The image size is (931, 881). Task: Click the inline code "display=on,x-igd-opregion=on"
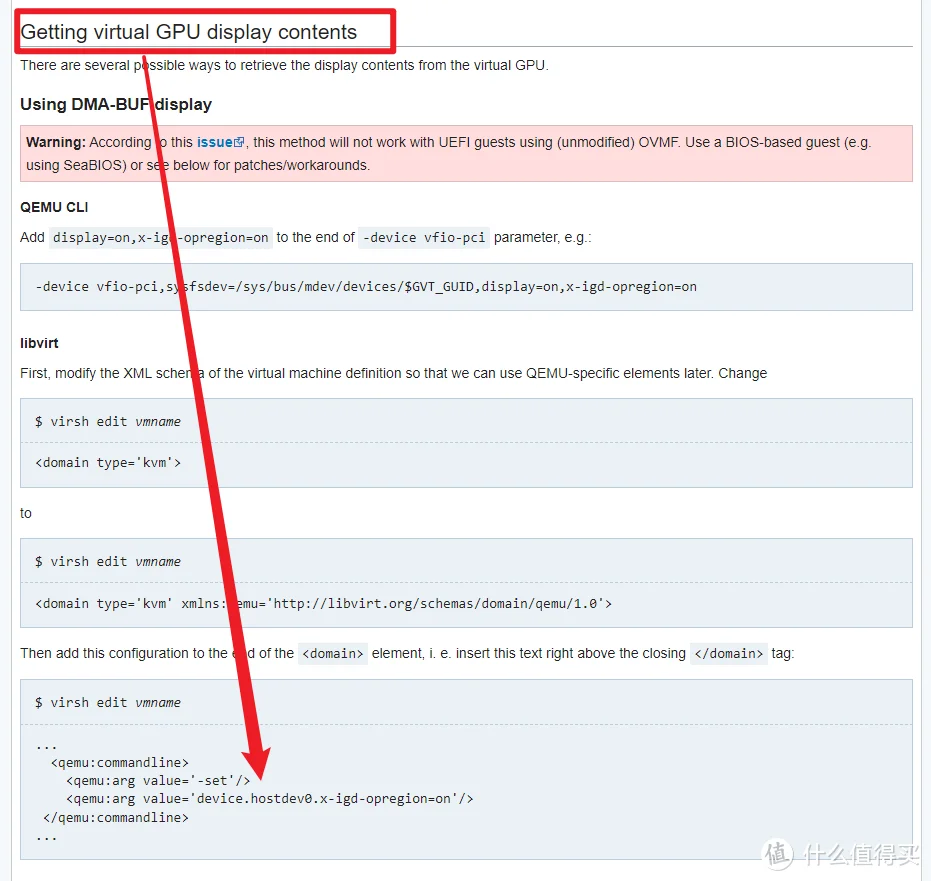pos(160,237)
